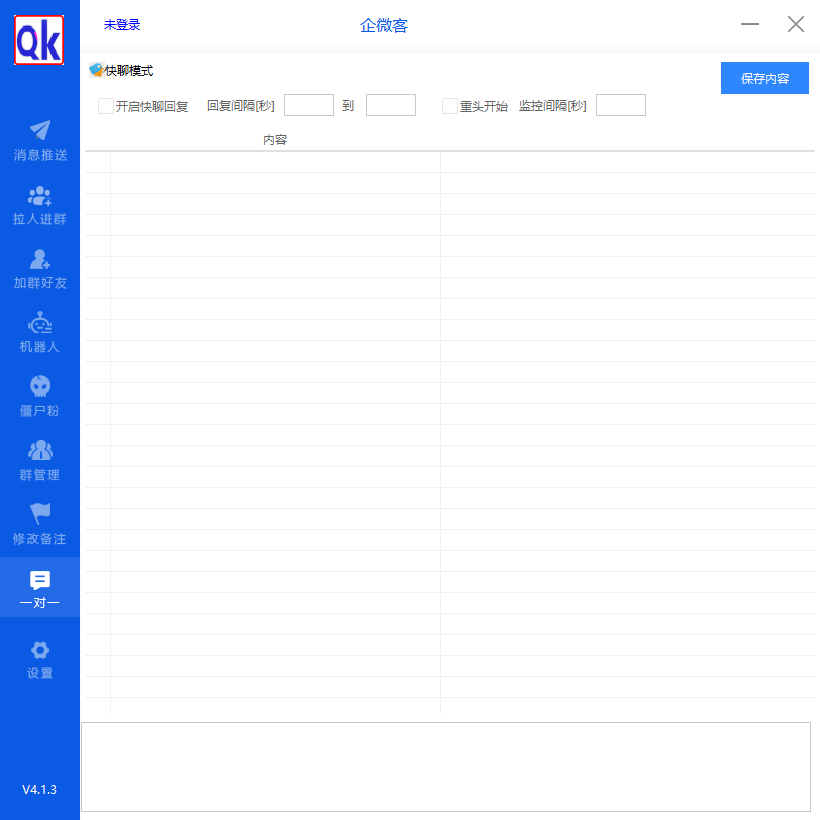Open the 修改备注 flag icon
This screenshot has width=820, height=820.
point(40,514)
